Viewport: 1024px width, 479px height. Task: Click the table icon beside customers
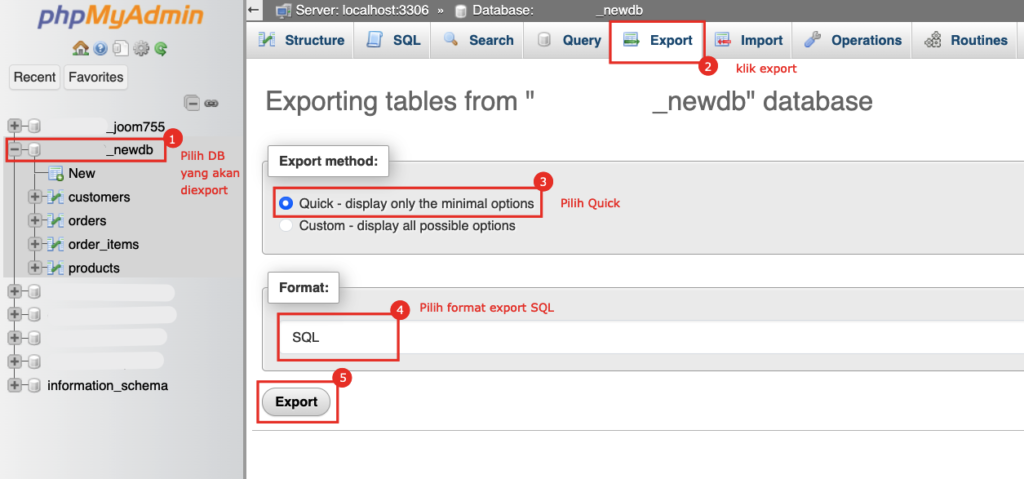[56, 197]
